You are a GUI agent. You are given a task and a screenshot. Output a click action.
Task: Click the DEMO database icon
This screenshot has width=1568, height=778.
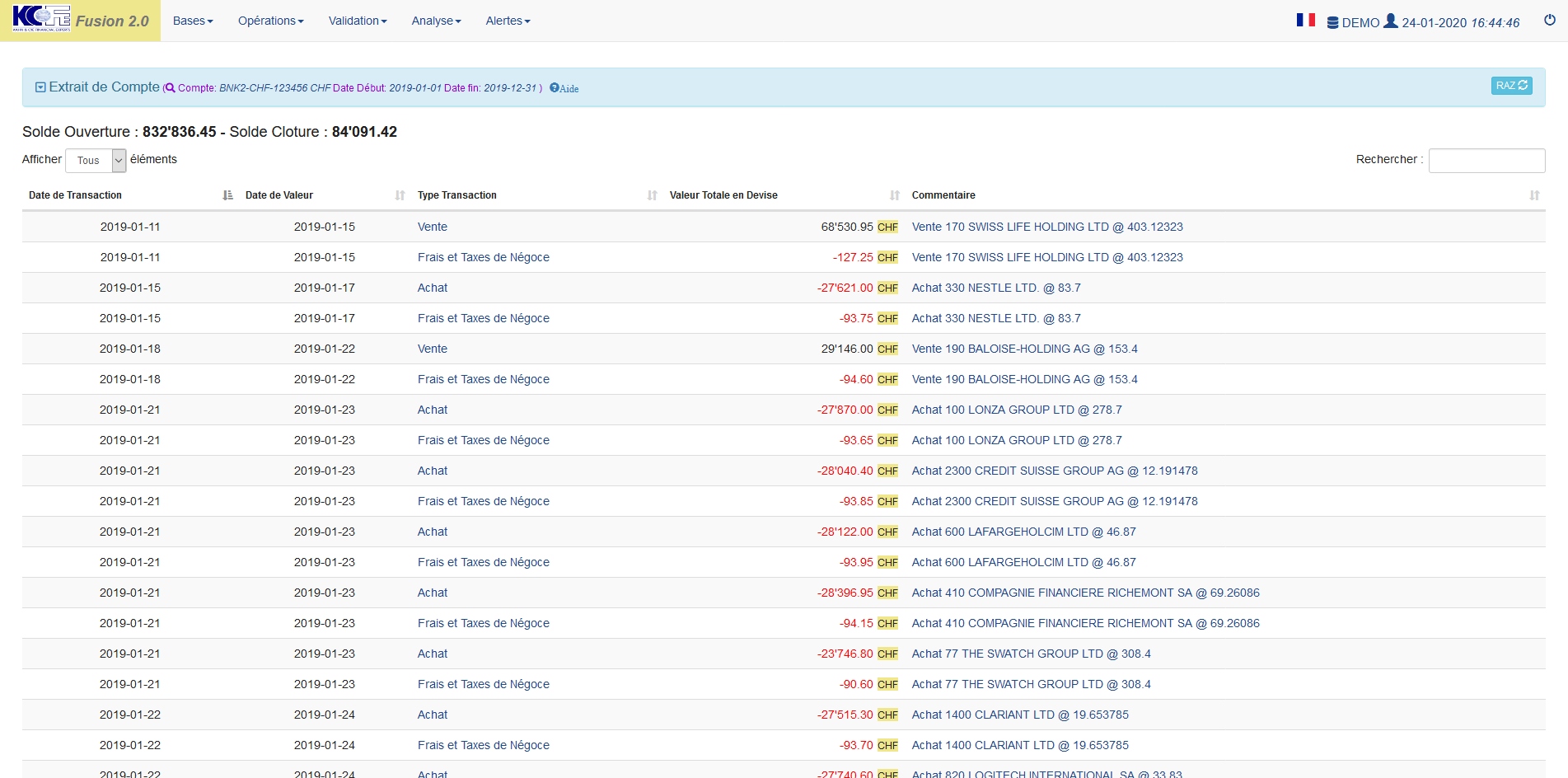tap(1332, 23)
